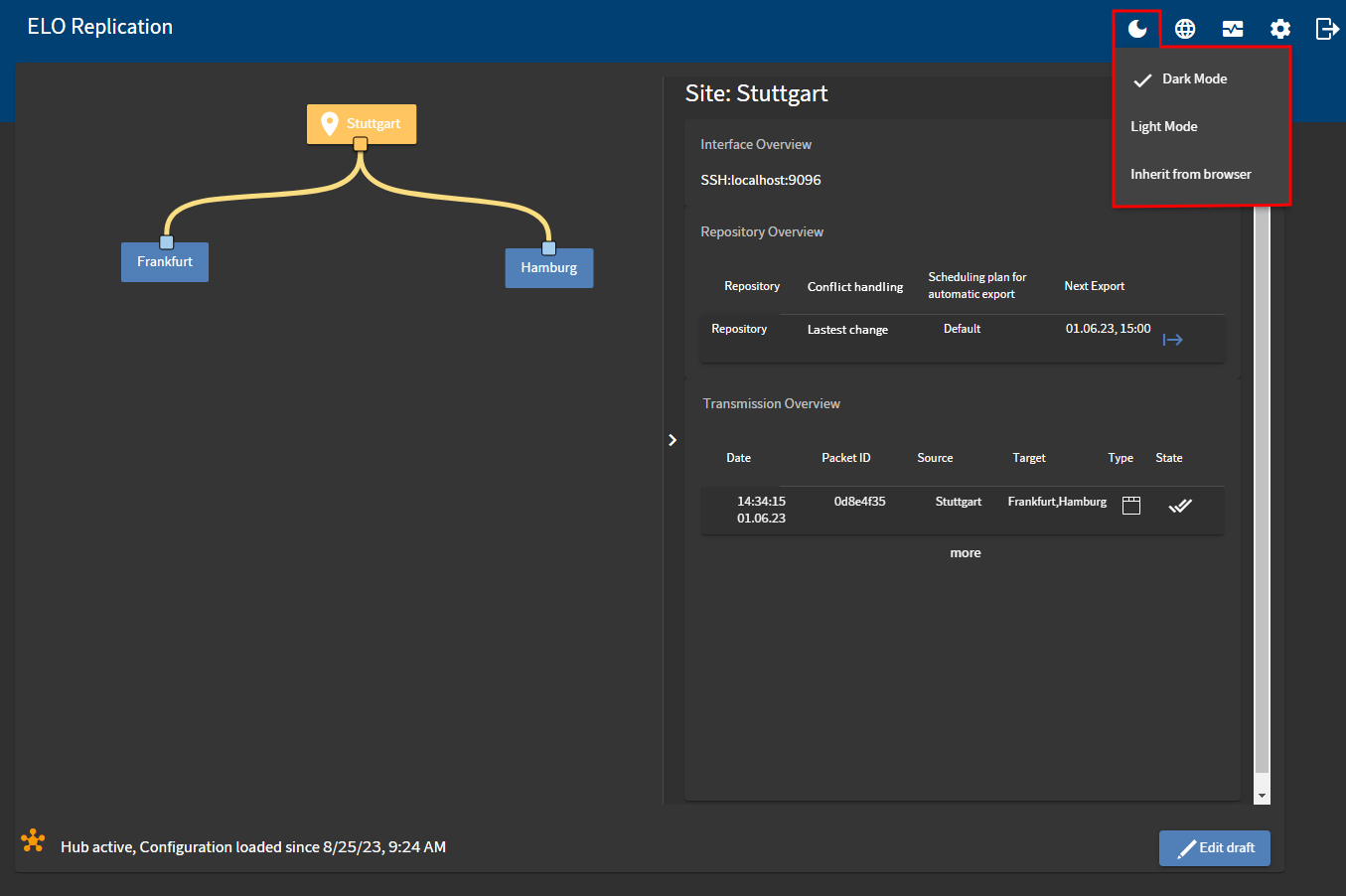Collapse the side panel chevron
The image size is (1346, 896).
click(x=673, y=440)
